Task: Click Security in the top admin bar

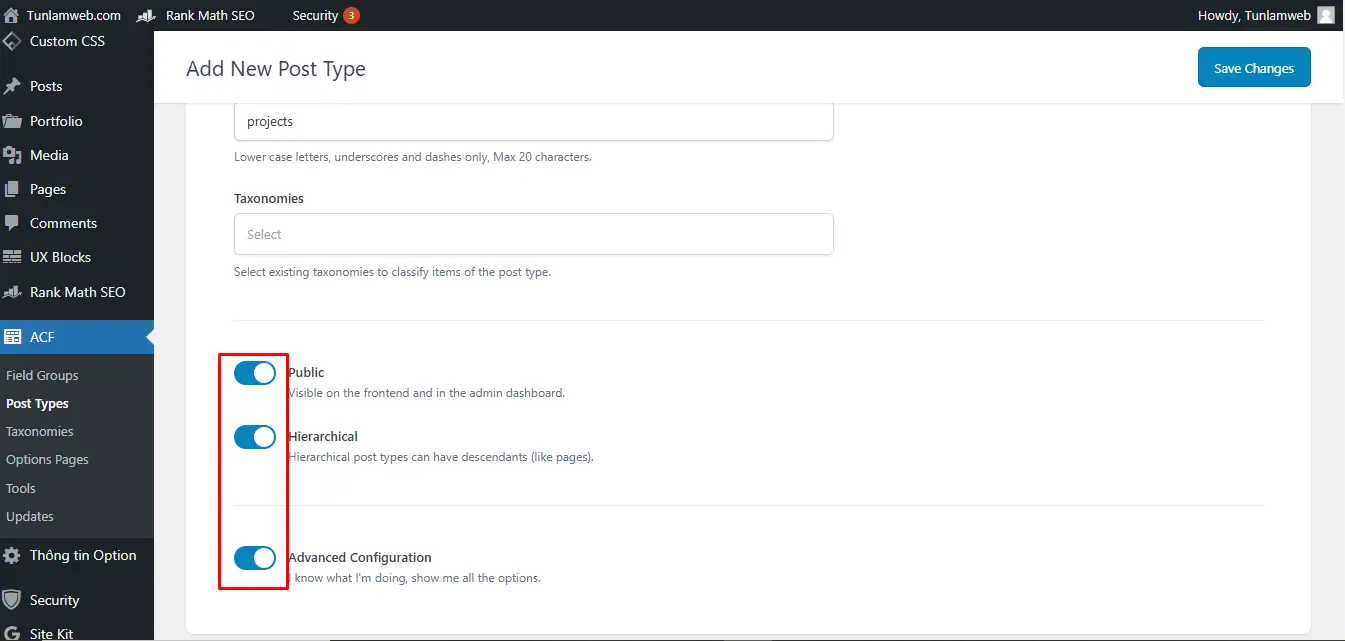Action: click(315, 15)
